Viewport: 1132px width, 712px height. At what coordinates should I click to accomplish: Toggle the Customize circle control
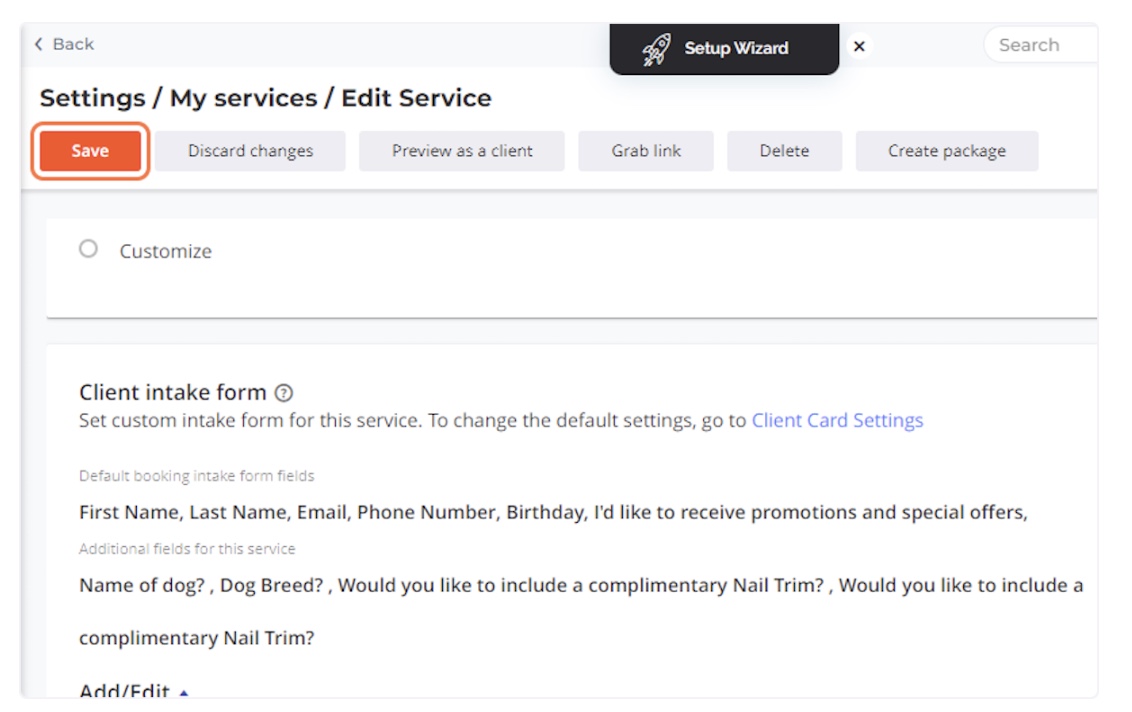(88, 251)
